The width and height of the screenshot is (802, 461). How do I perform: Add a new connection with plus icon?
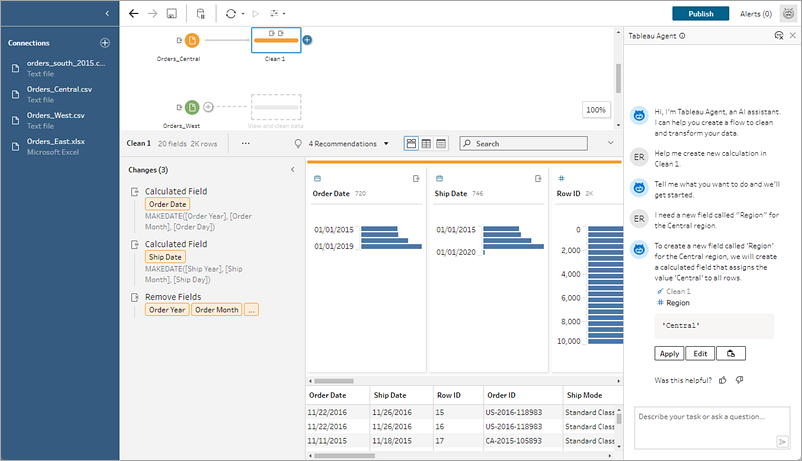click(105, 43)
